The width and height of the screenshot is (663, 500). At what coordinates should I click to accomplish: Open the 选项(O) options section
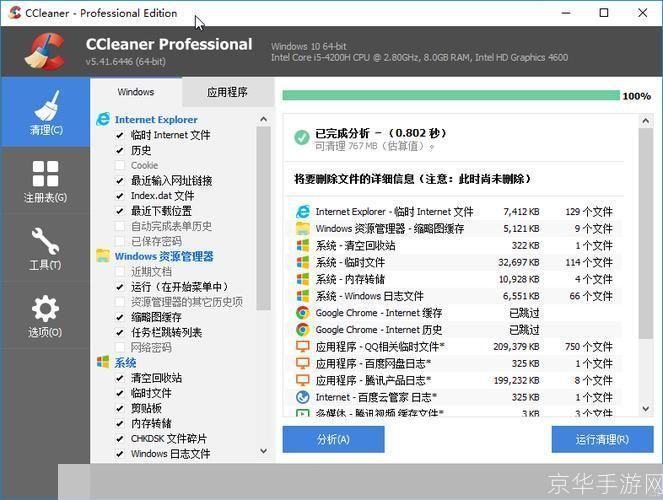point(45,316)
